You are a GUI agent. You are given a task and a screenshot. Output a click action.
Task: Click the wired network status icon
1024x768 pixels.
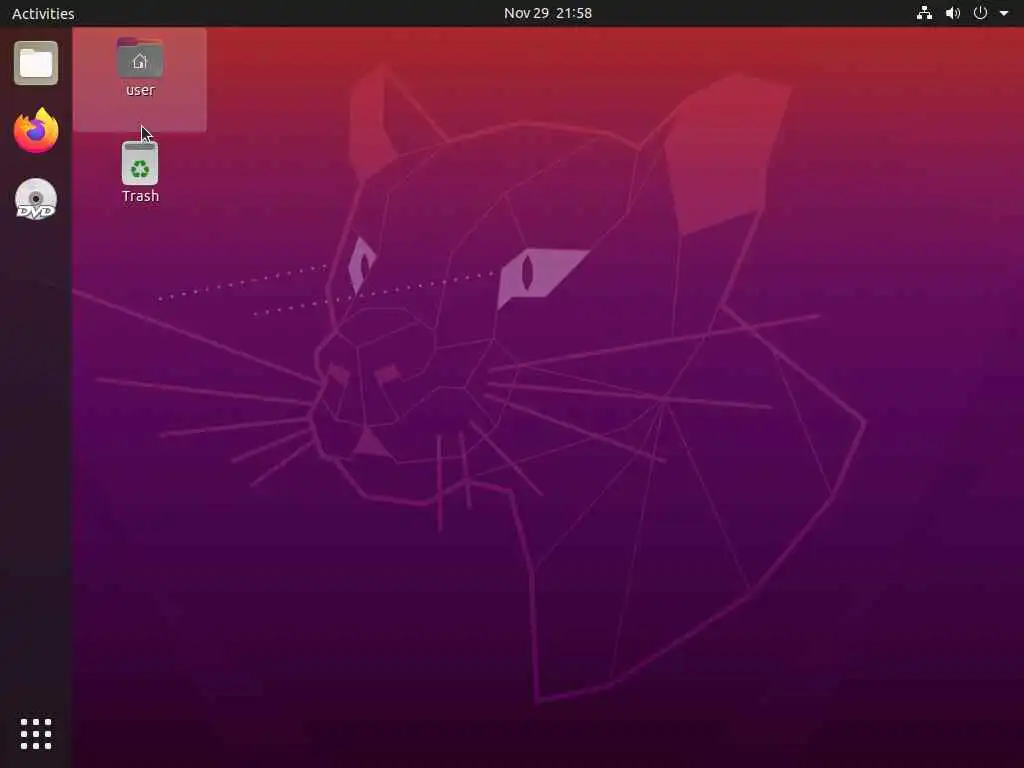tap(924, 13)
